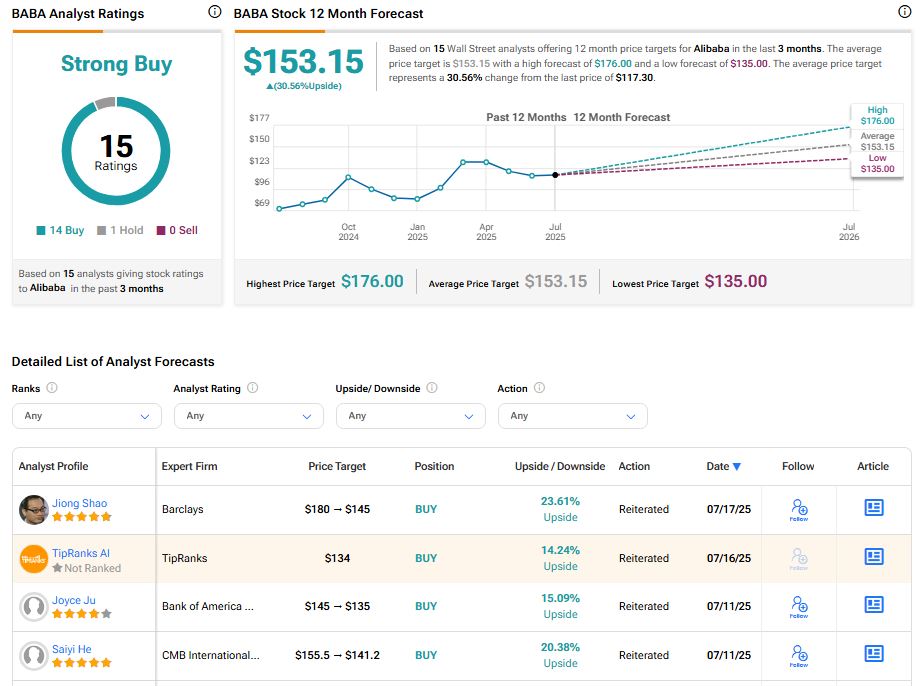Open the Action filter dropdown

tap(572, 416)
